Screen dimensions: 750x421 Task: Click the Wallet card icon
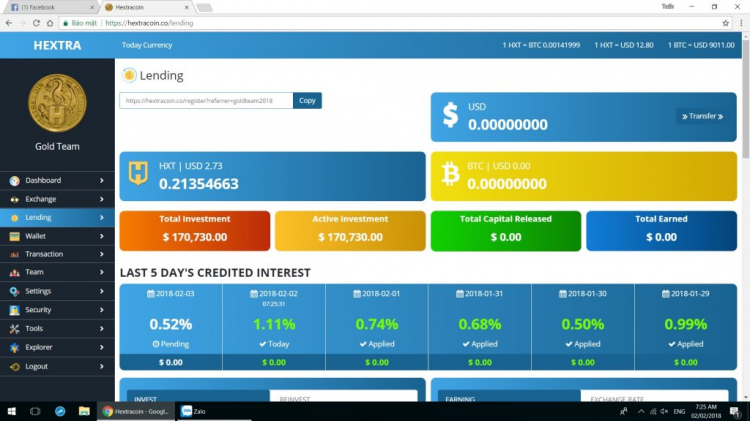[14, 236]
